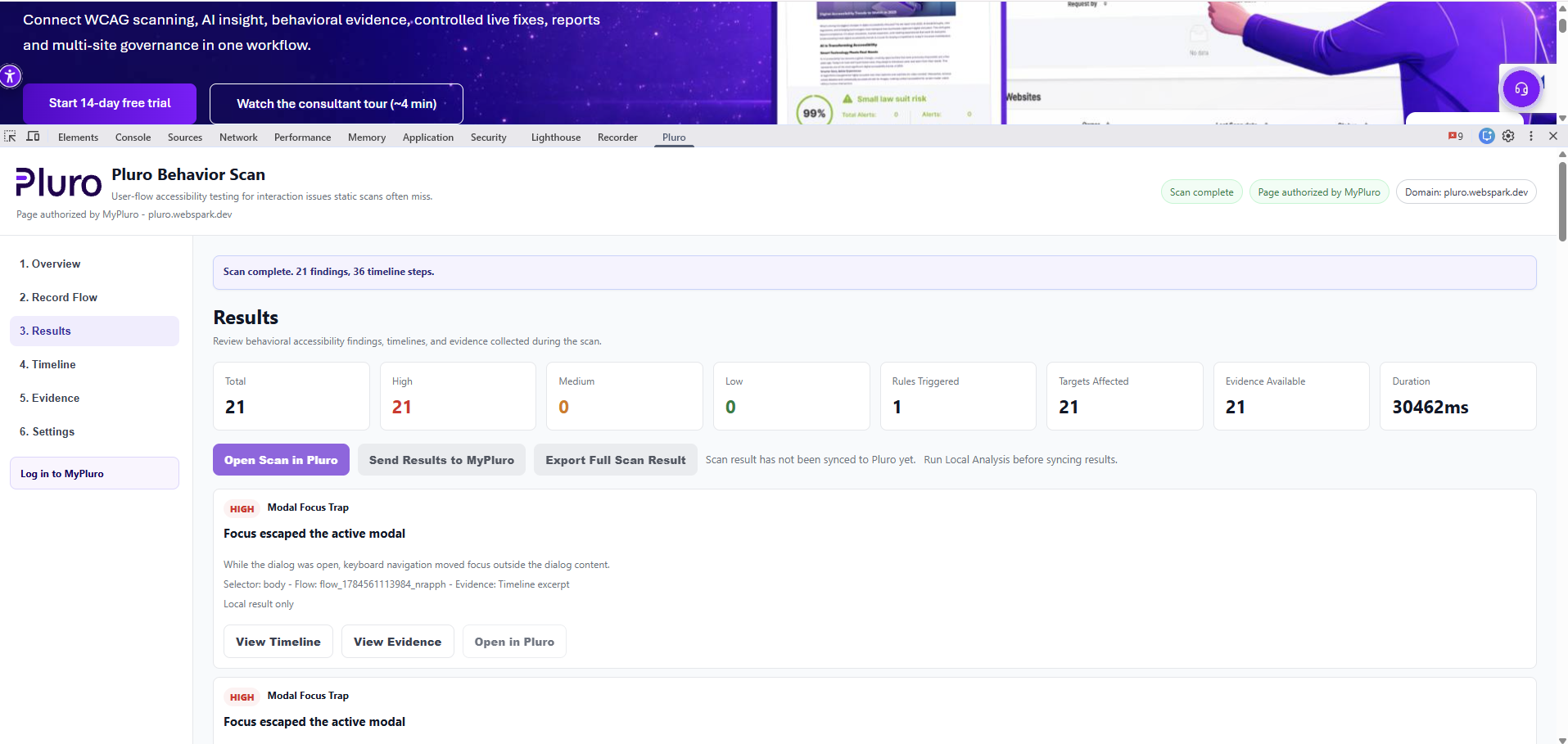Click Open in Pluro on the first finding
This screenshot has height=744, width=1568.
514,642
